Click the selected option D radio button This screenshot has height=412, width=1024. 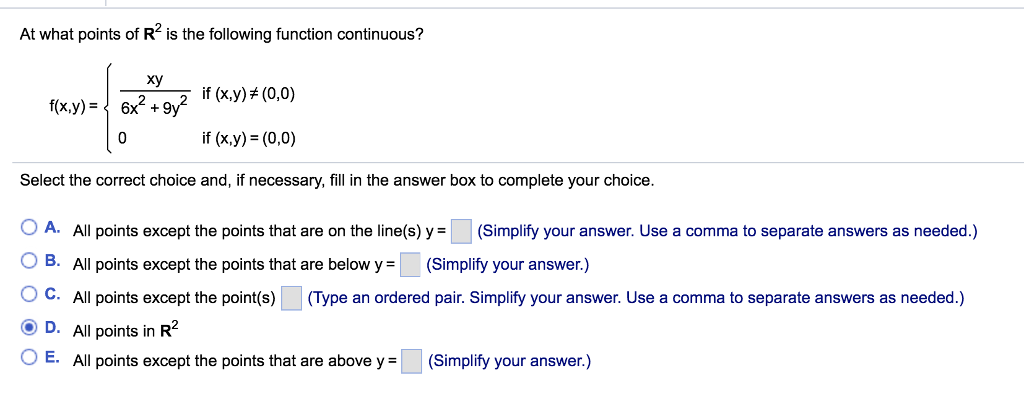click(29, 327)
